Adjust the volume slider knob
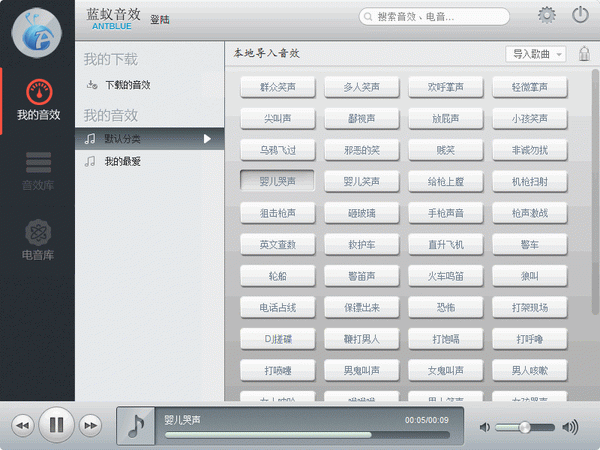Image resolution: width=600 pixels, height=450 pixels. (525, 427)
